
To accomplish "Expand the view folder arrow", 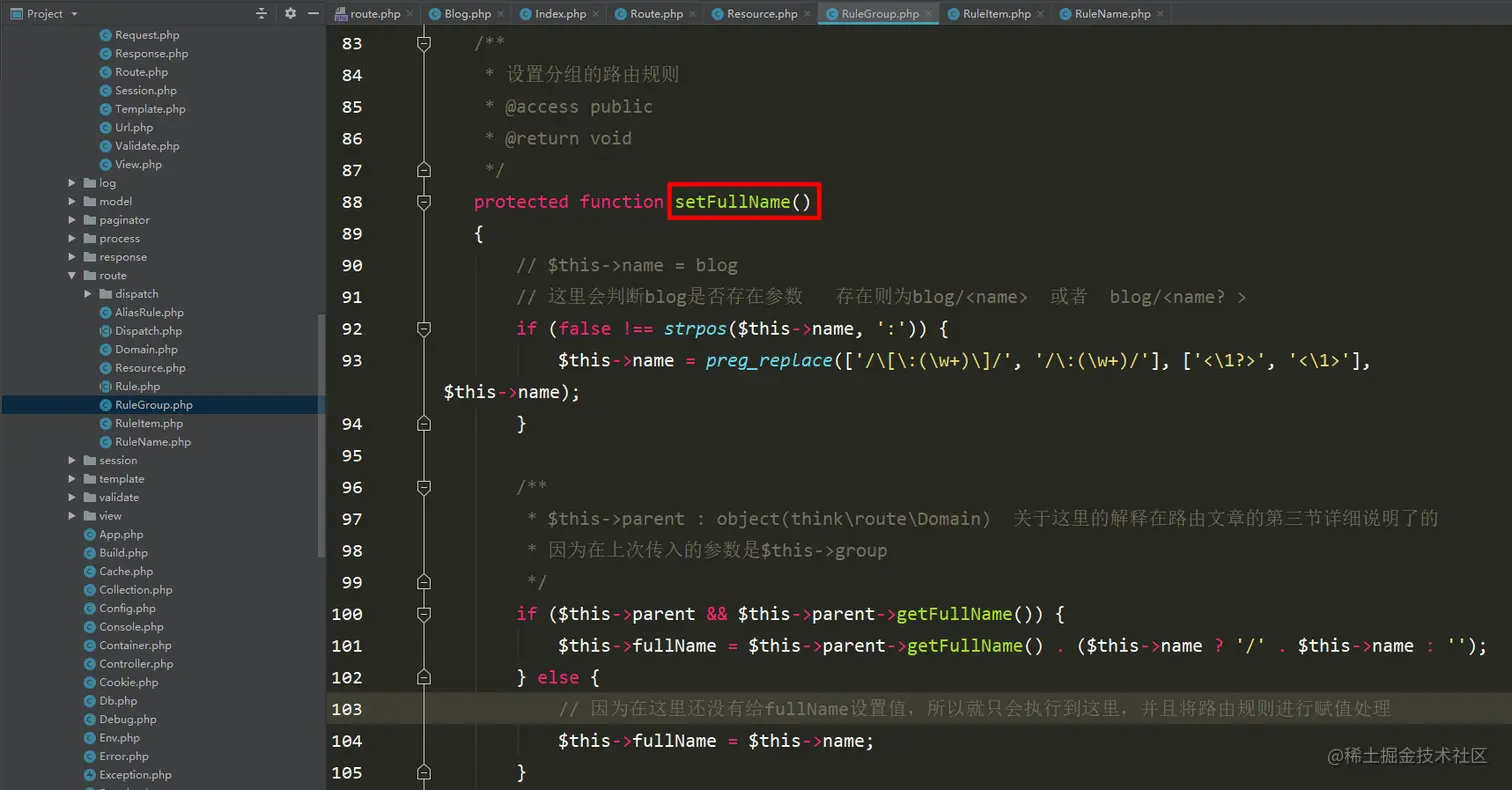I will point(72,516).
